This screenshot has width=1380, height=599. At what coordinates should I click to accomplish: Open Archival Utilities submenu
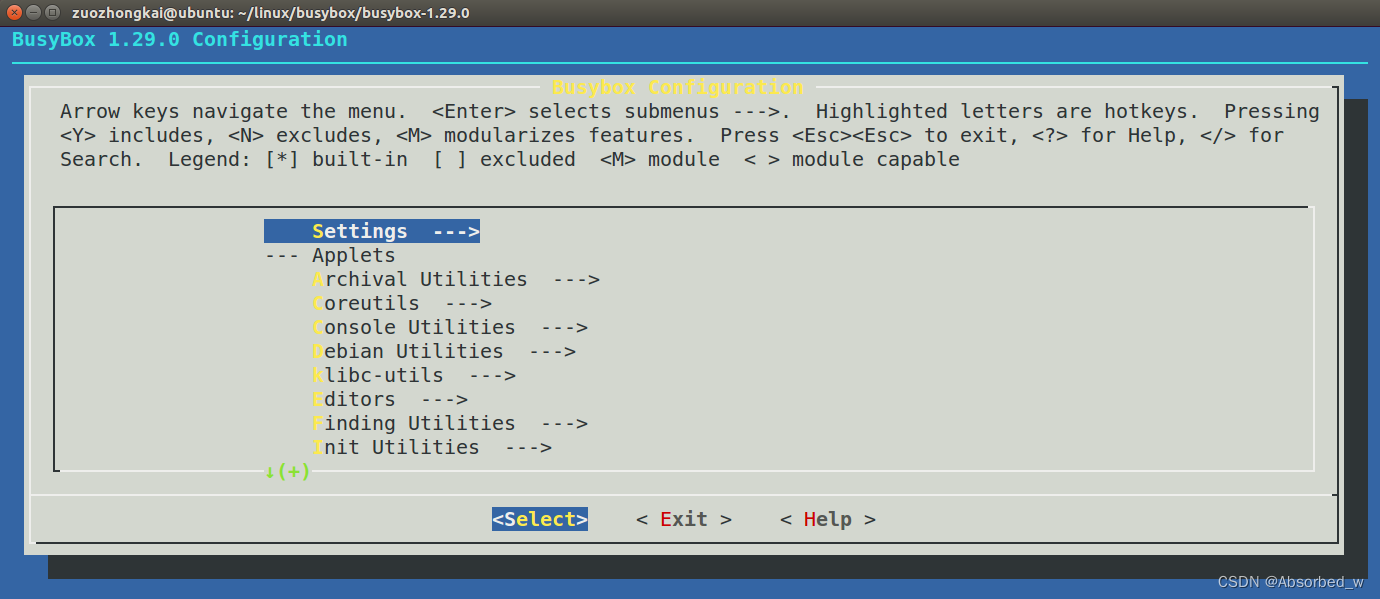coord(456,279)
